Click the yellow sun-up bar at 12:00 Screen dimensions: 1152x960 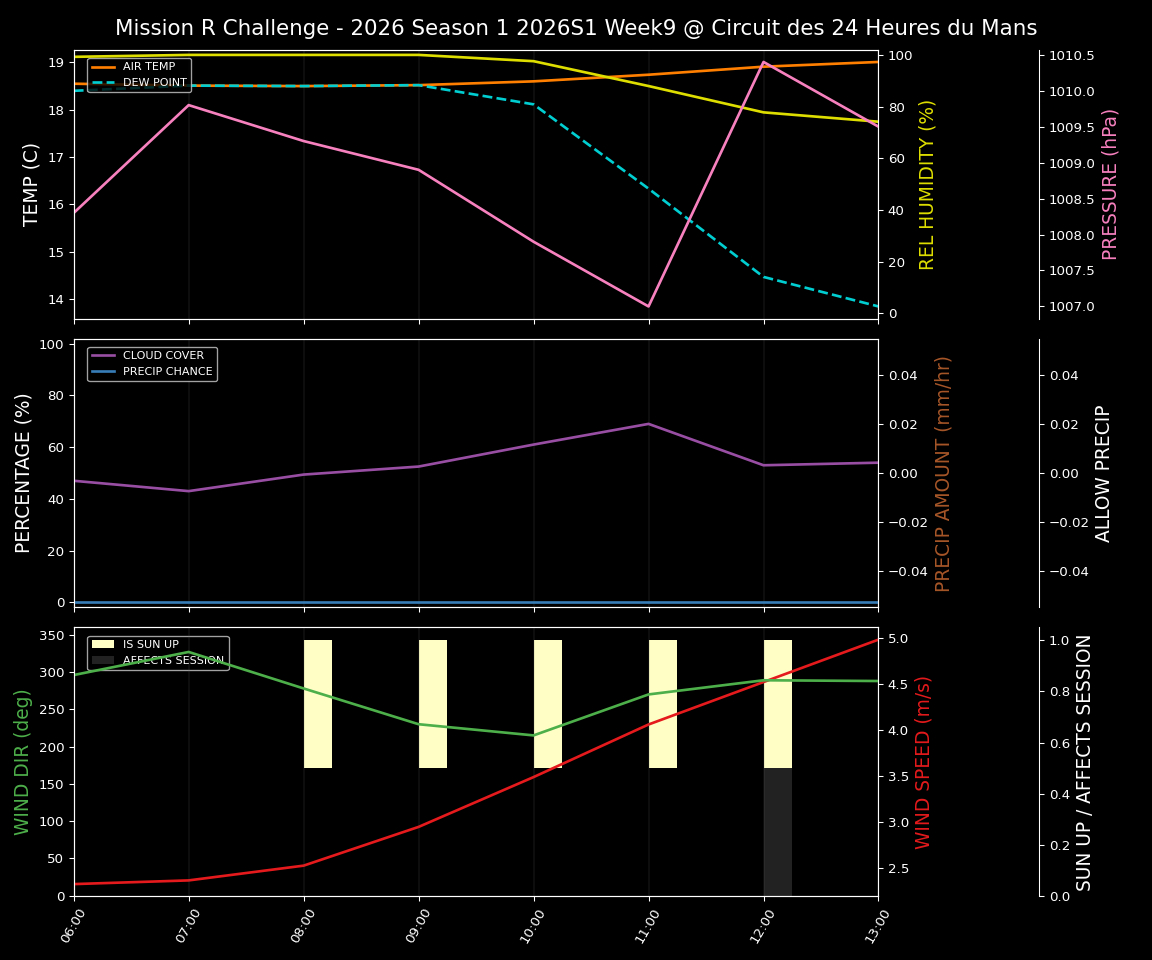776,700
